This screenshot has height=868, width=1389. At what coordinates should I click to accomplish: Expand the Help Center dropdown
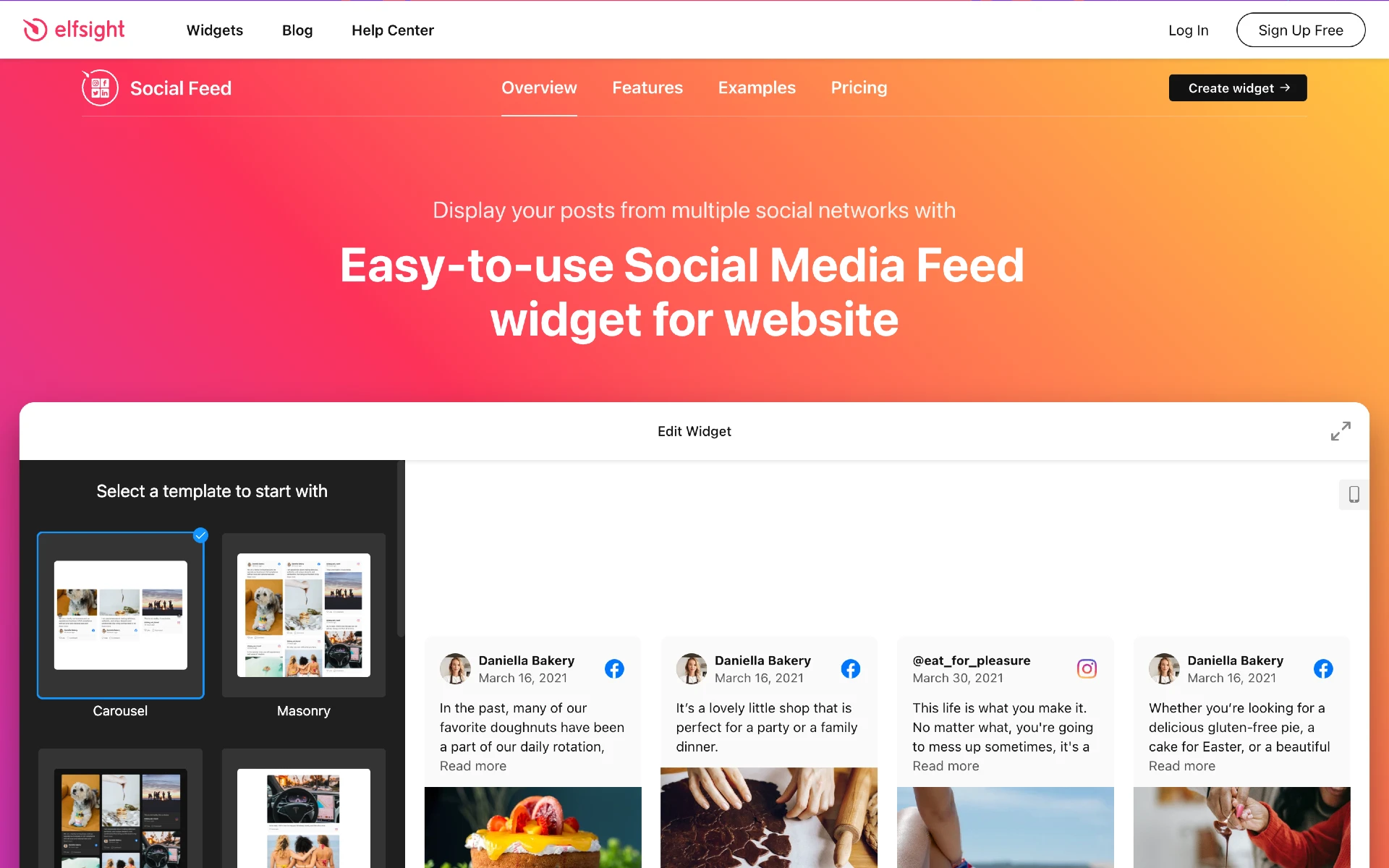[393, 30]
